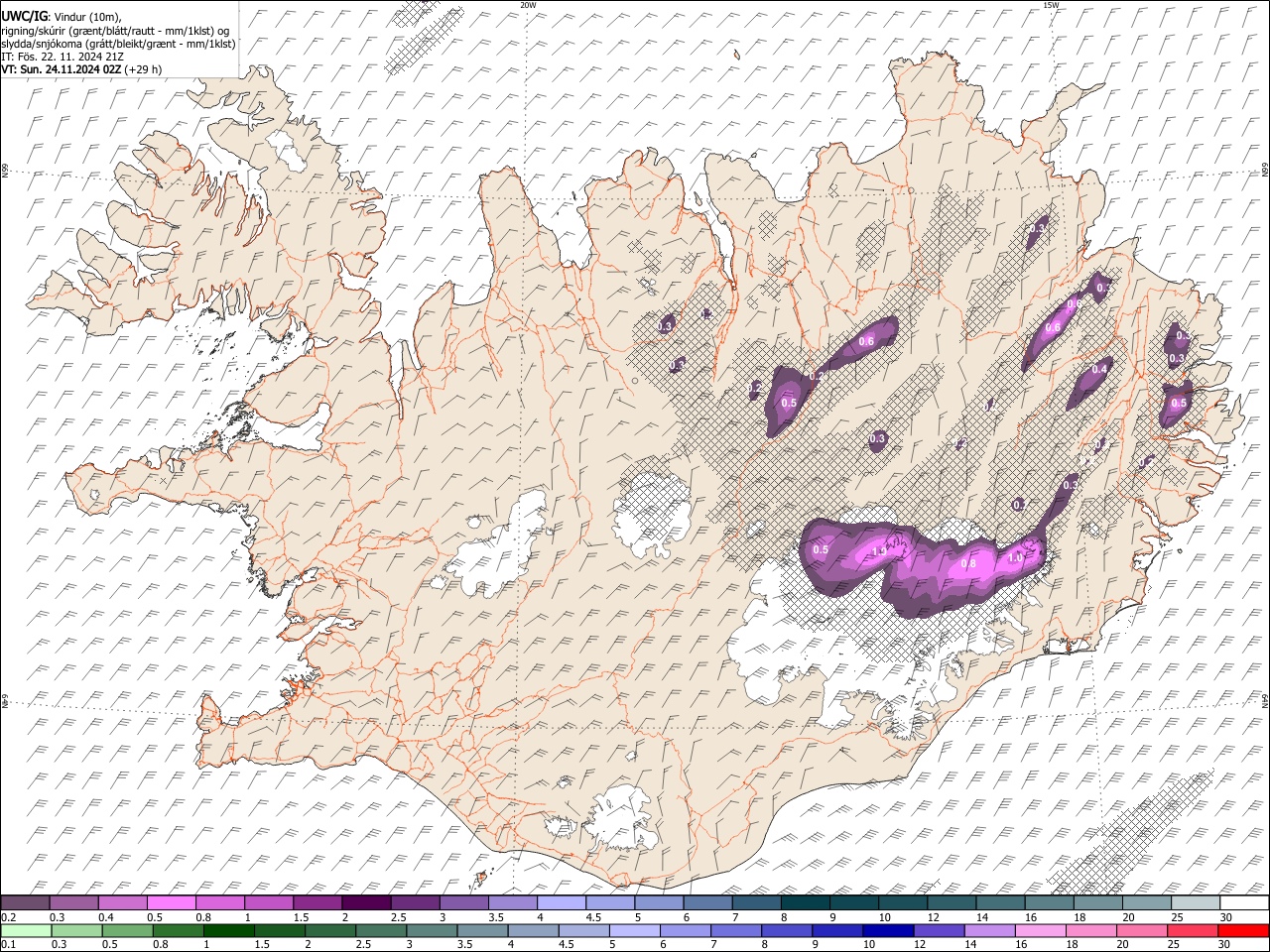Click the UWC/IG Vindur (10m) title line
Viewport: 1270px width, 952px height.
coord(63,16)
